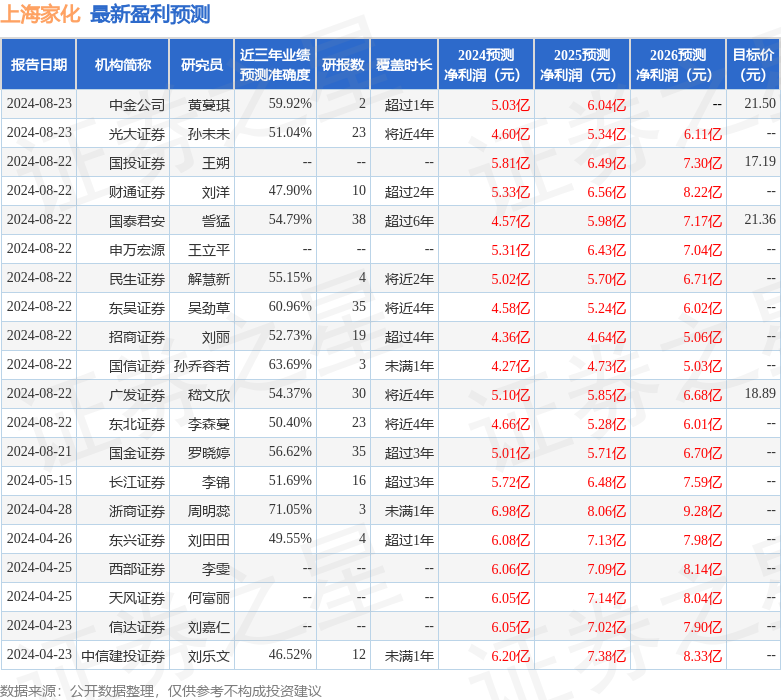The height and width of the screenshot is (700, 781).
Task: Select researcher 王立平
Action: pyautogui.click(x=209, y=250)
